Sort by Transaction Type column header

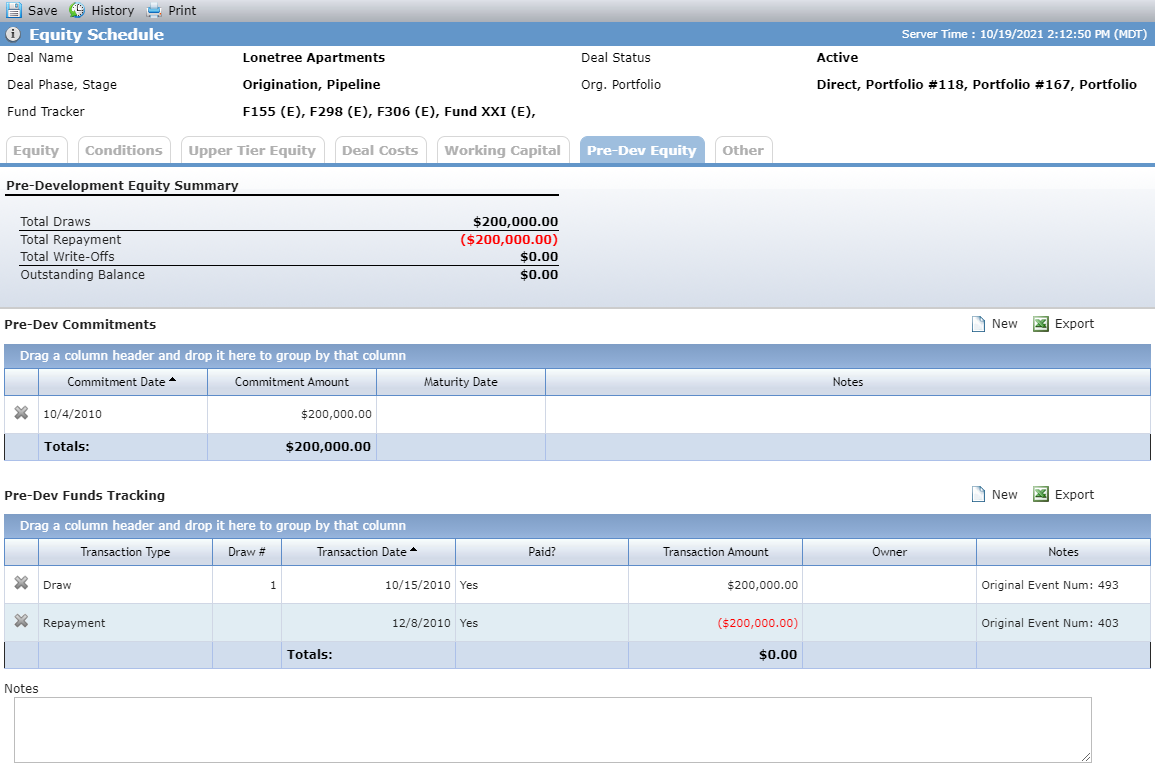(x=125, y=552)
